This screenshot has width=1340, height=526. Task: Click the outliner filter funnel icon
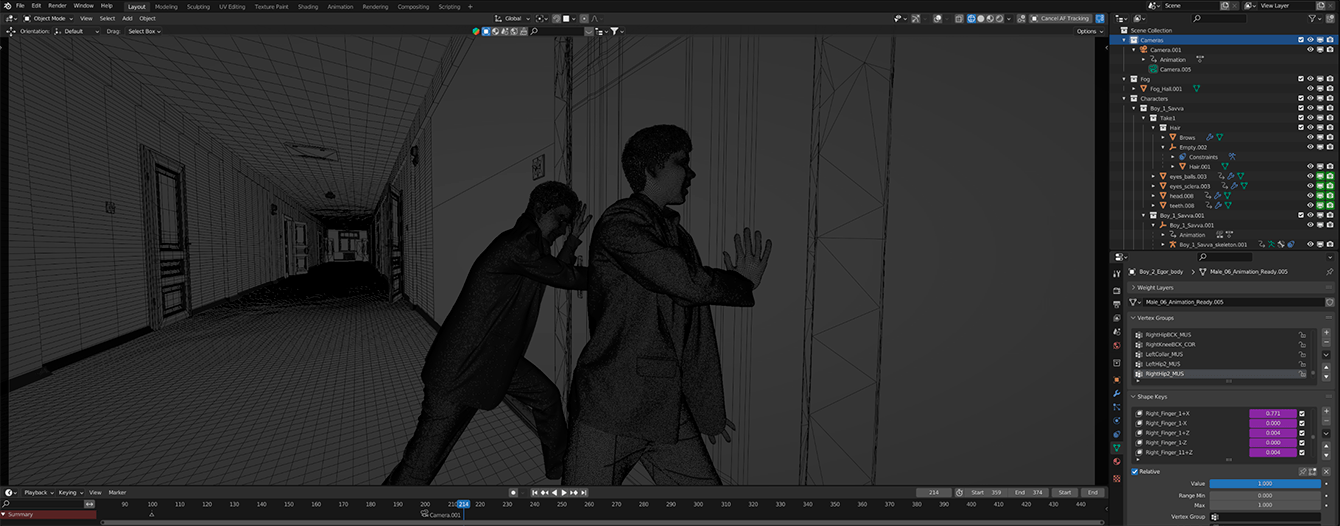pos(1311,18)
